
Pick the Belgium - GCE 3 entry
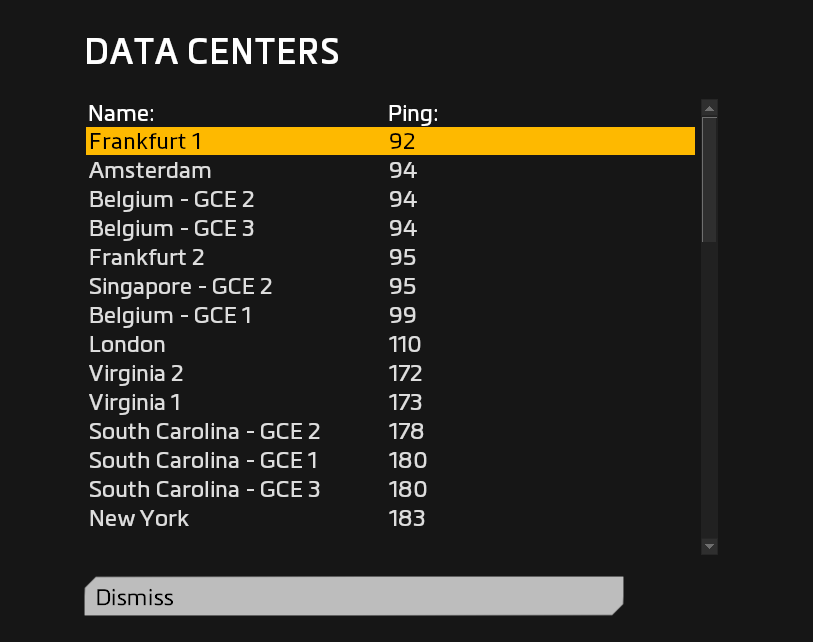pyautogui.click(x=171, y=229)
